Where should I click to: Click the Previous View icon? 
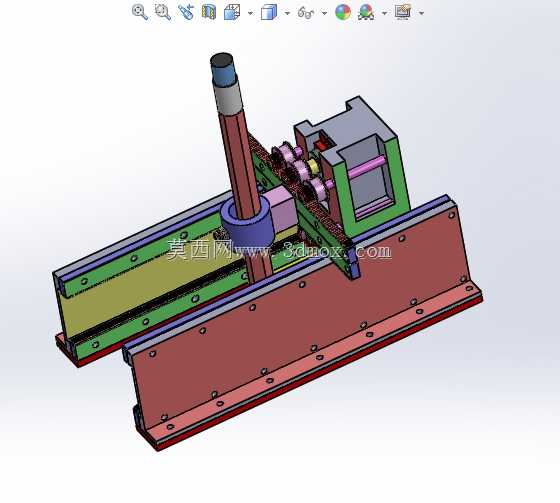pyautogui.click(x=186, y=12)
